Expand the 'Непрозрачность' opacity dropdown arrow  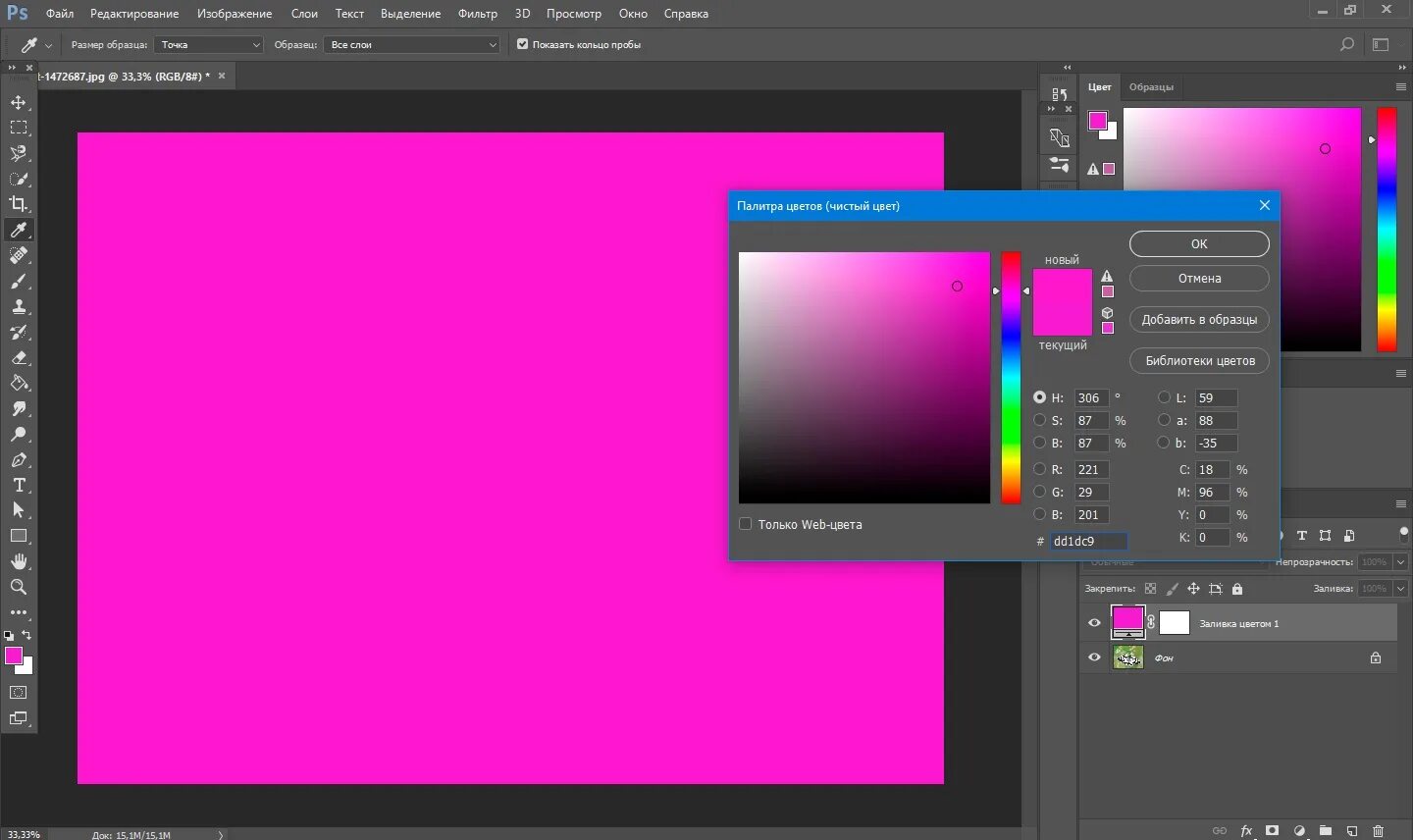point(1400,562)
